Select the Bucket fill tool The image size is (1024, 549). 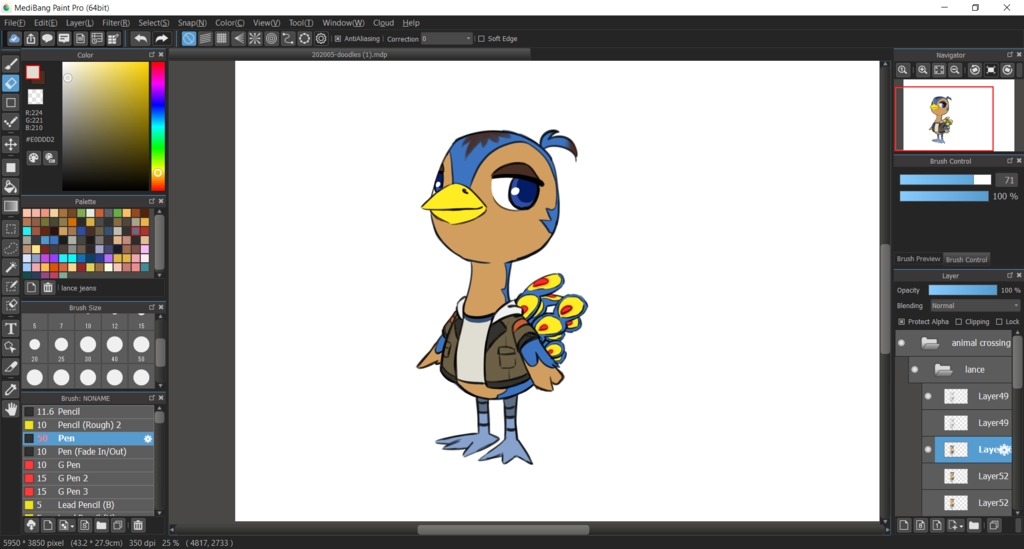tap(10, 187)
